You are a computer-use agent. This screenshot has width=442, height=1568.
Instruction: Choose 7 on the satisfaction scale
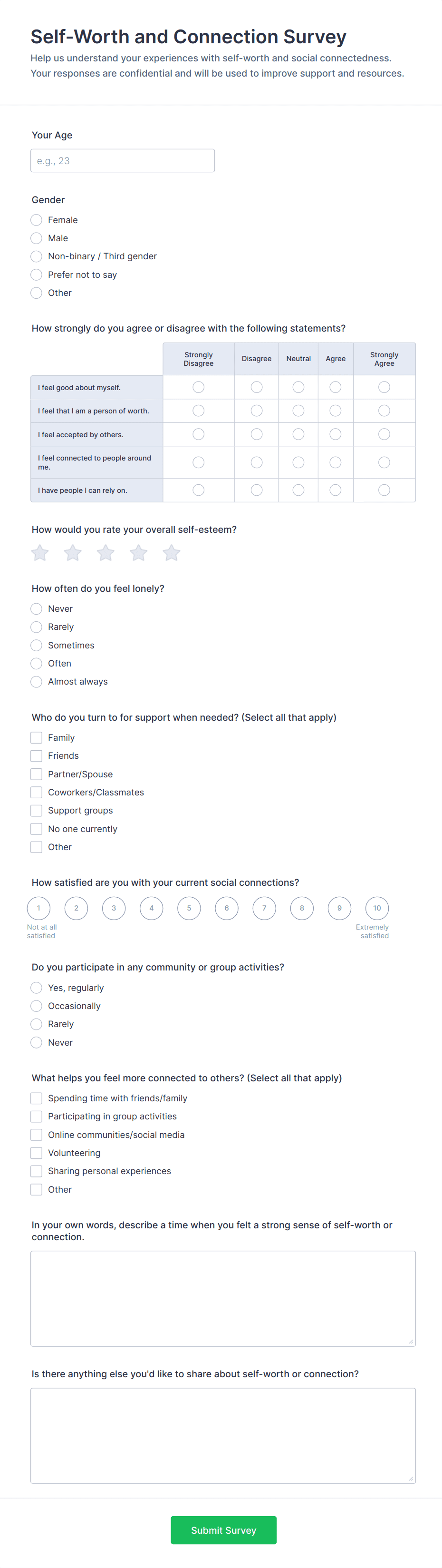(x=264, y=908)
